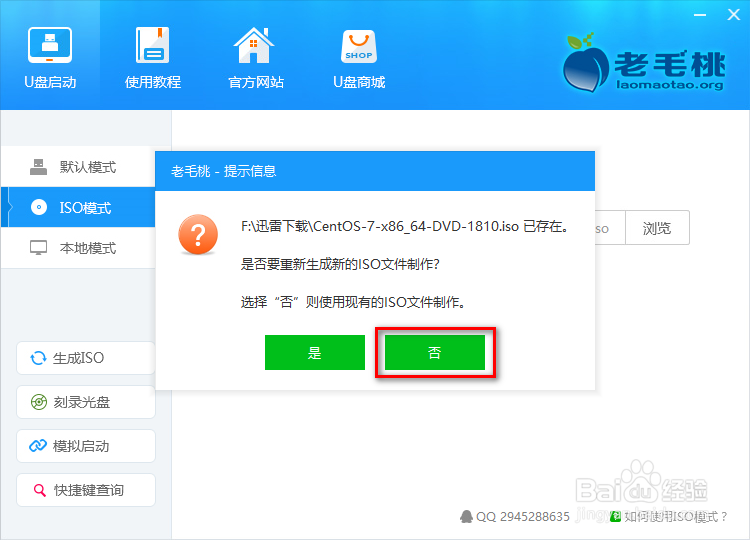Image resolution: width=750 pixels, height=540 pixels.
Task: Open the U盘启动 tab icon
Action: click(x=50, y=45)
